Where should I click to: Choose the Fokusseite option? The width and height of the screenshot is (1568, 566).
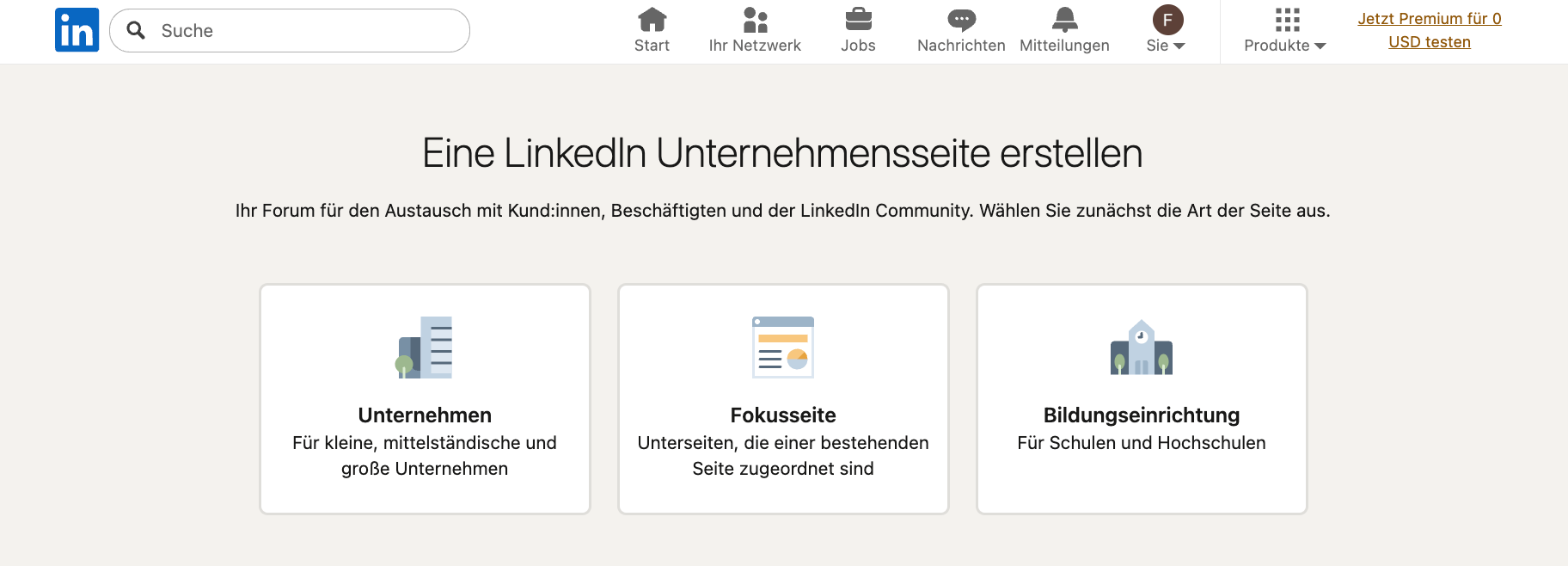point(782,398)
